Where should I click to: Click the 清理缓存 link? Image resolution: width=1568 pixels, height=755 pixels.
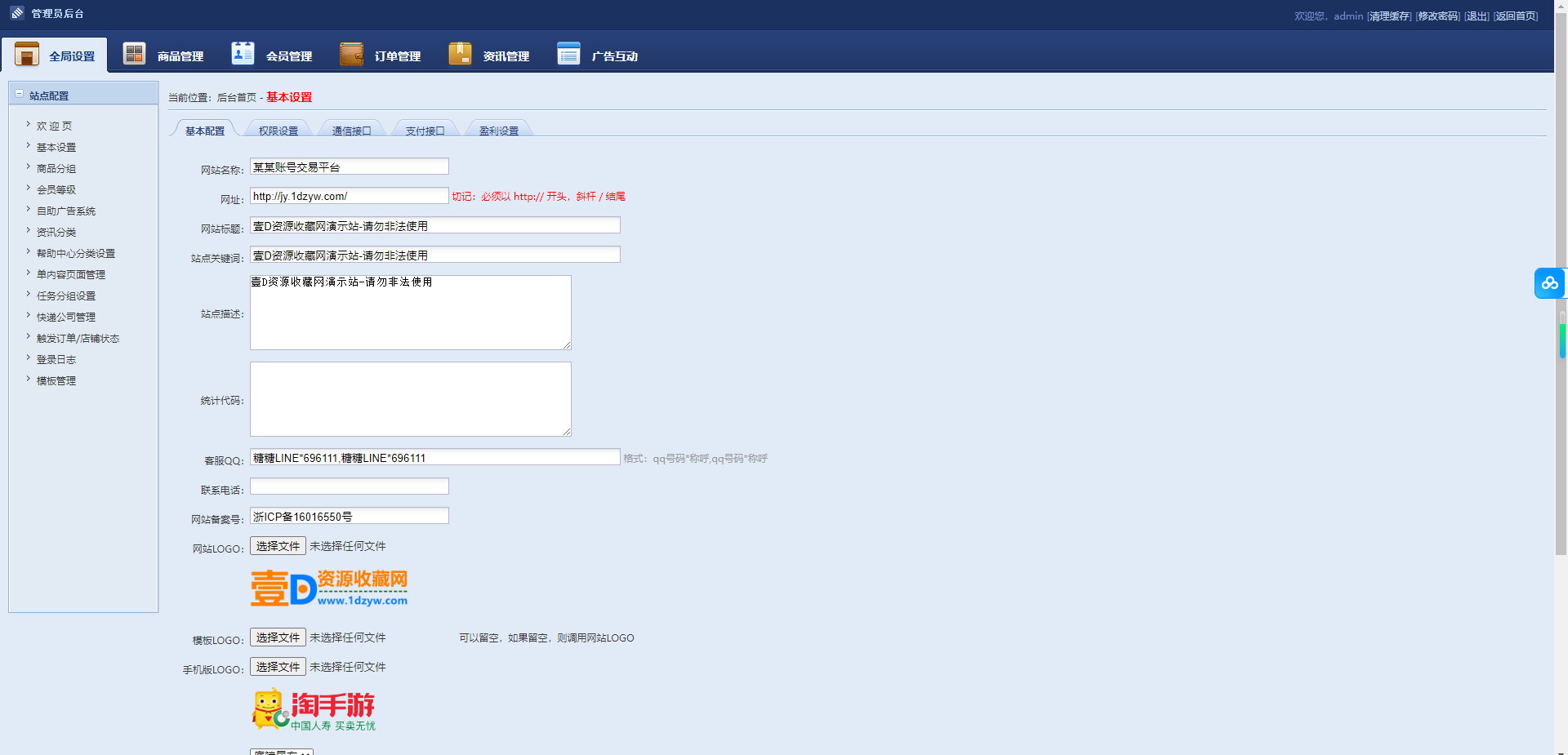tap(1389, 16)
